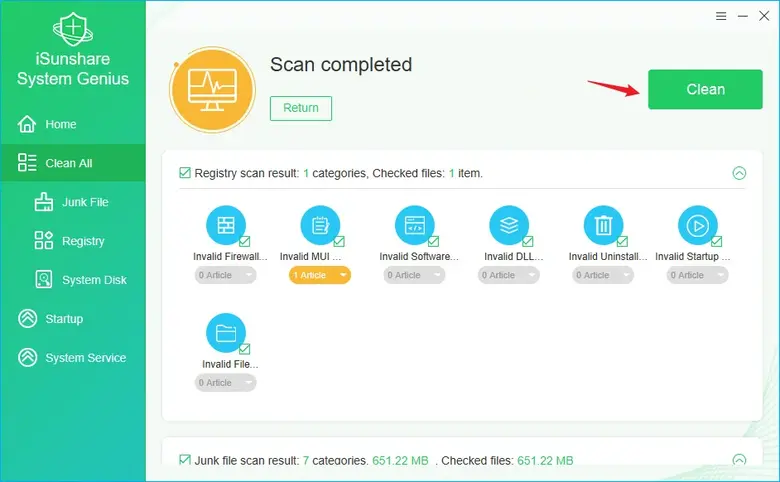
Task: Click the Invalid File folder icon
Action: pos(226,333)
